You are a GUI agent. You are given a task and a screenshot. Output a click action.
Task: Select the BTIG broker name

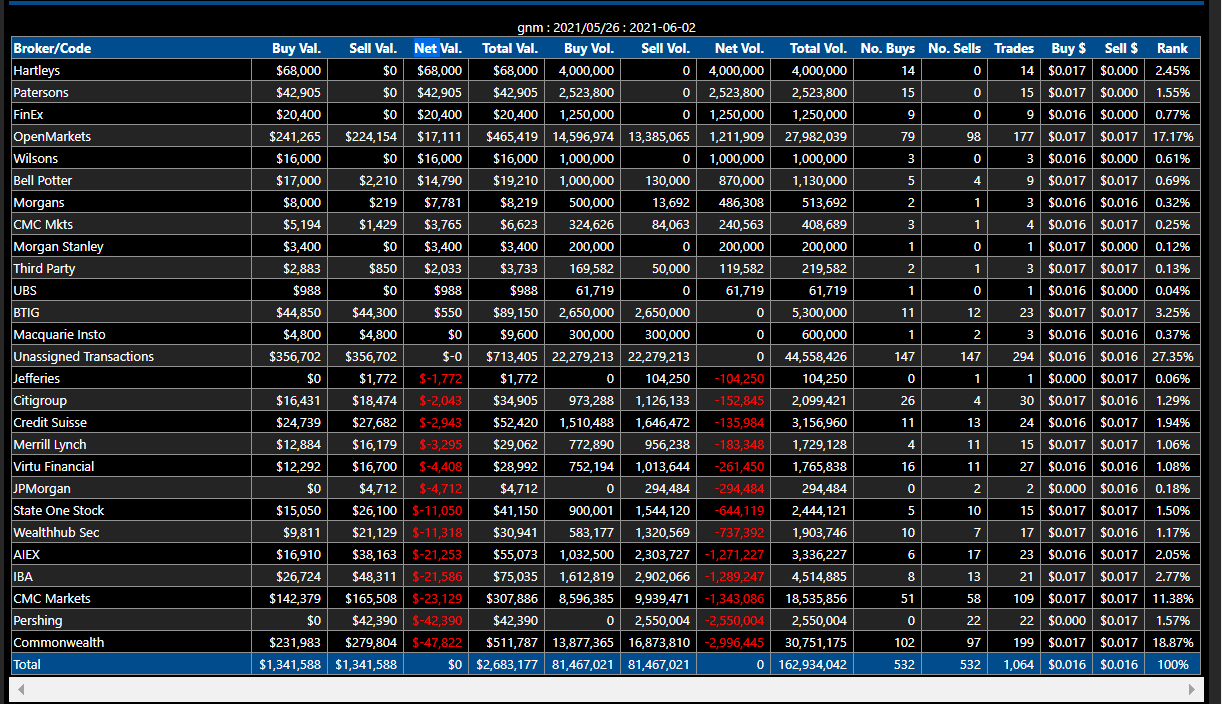[x=27, y=312]
